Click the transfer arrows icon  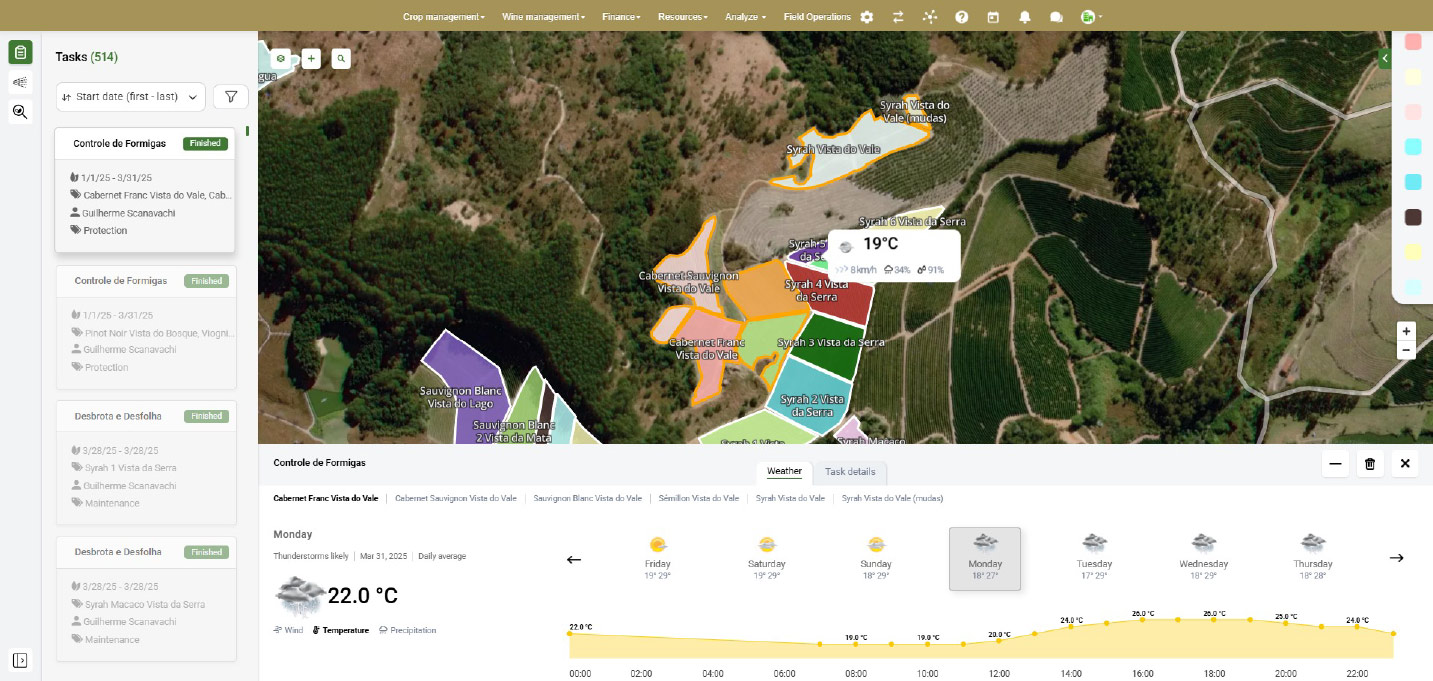(x=898, y=17)
